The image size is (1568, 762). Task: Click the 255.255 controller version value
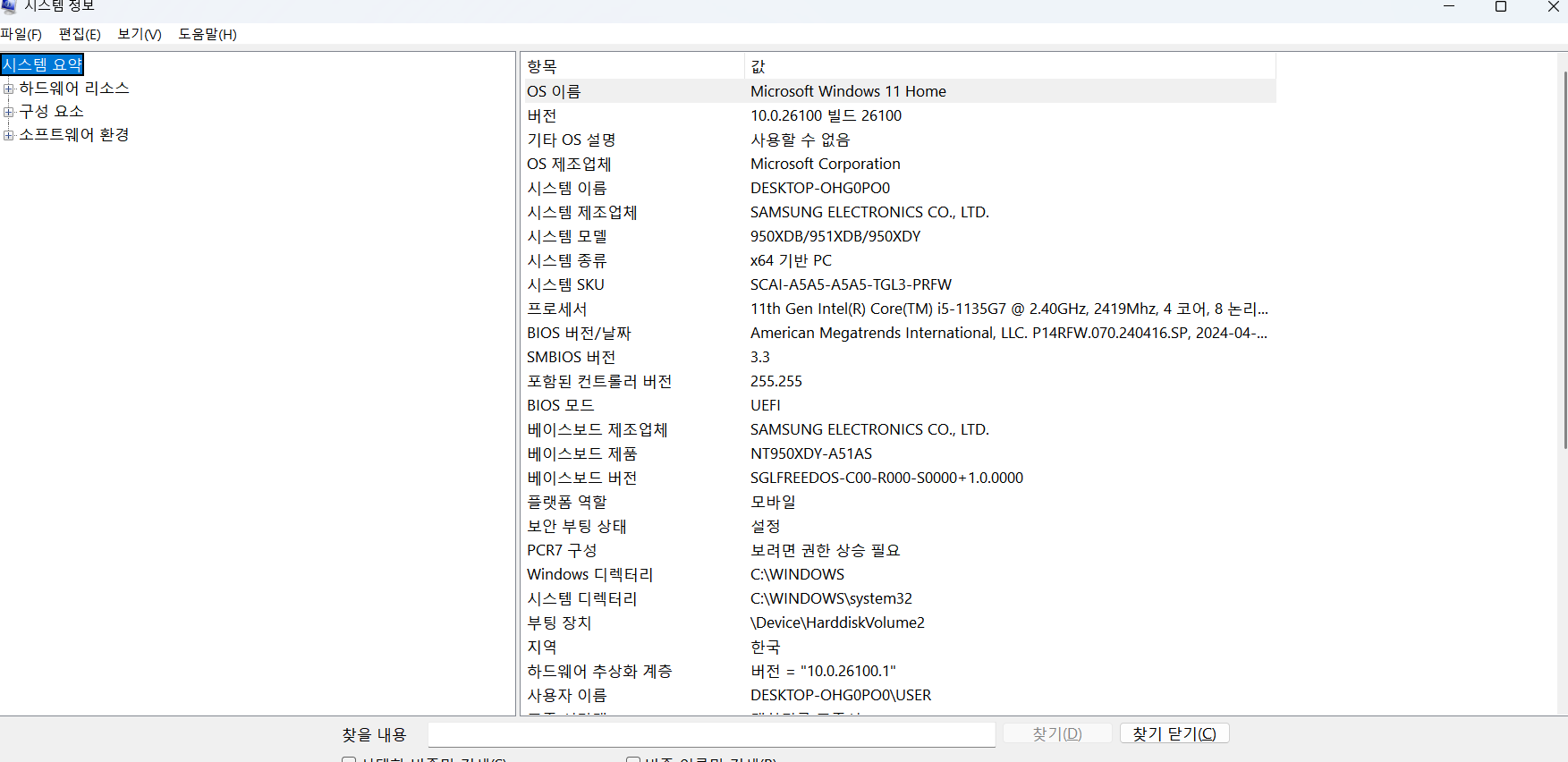776,381
